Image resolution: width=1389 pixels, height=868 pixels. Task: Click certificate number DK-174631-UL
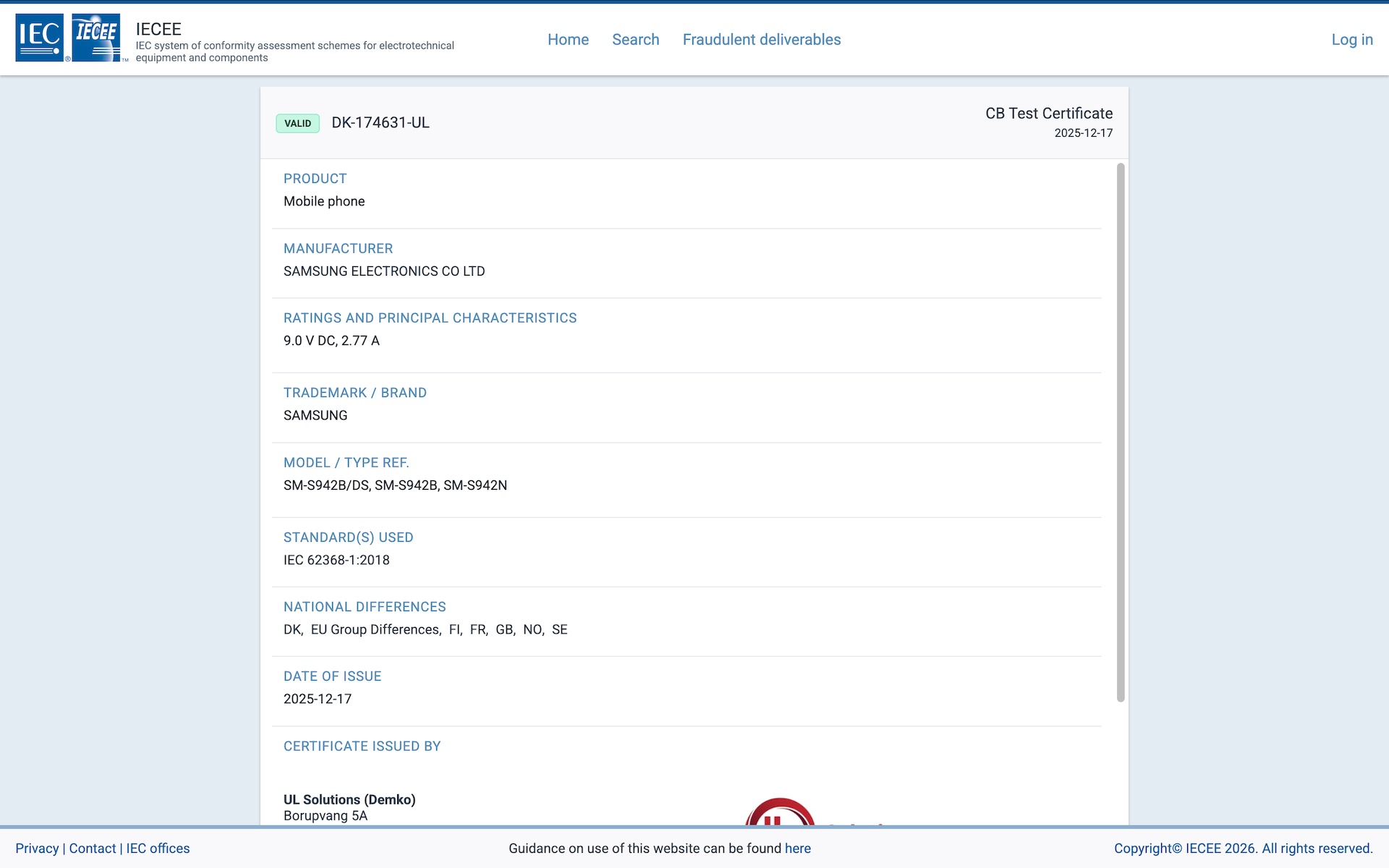click(x=381, y=123)
